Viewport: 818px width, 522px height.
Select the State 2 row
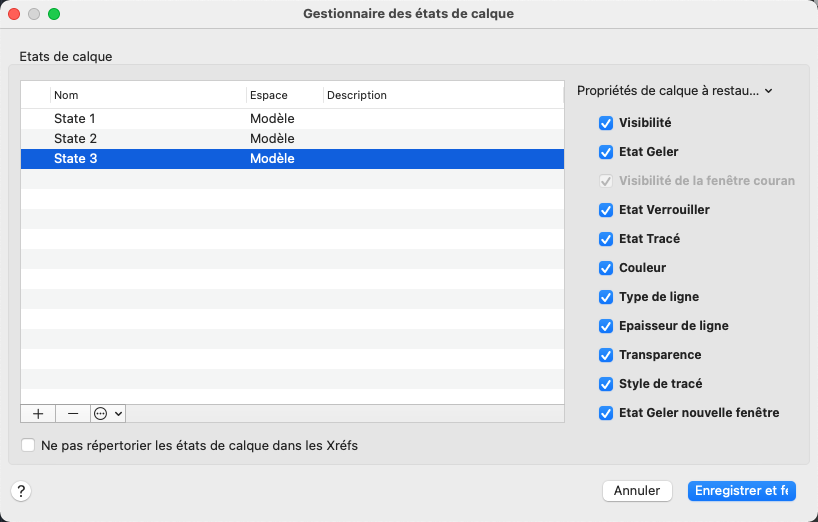(x=76, y=139)
